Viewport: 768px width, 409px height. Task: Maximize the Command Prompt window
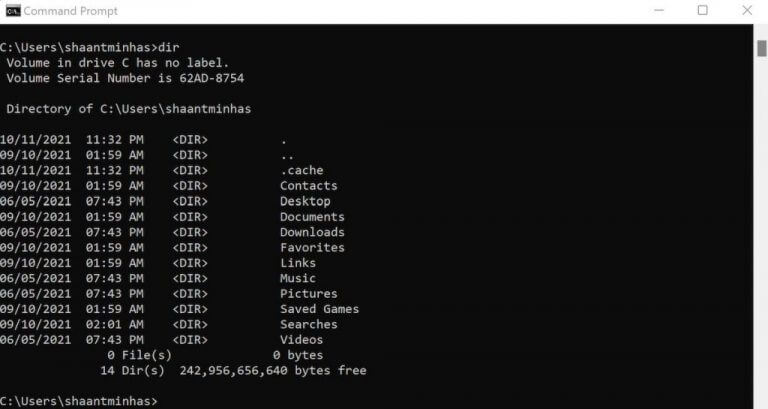(x=702, y=10)
